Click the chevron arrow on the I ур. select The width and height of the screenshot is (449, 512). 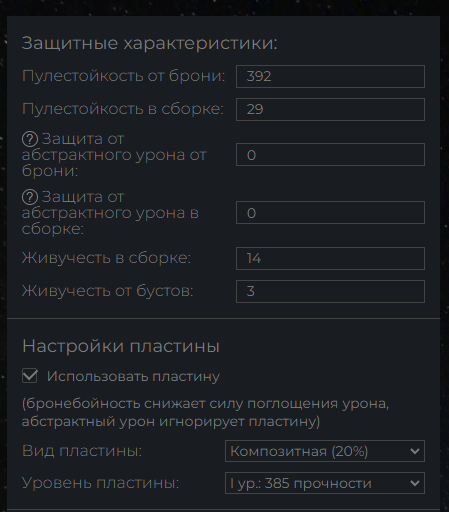tap(414, 483)
